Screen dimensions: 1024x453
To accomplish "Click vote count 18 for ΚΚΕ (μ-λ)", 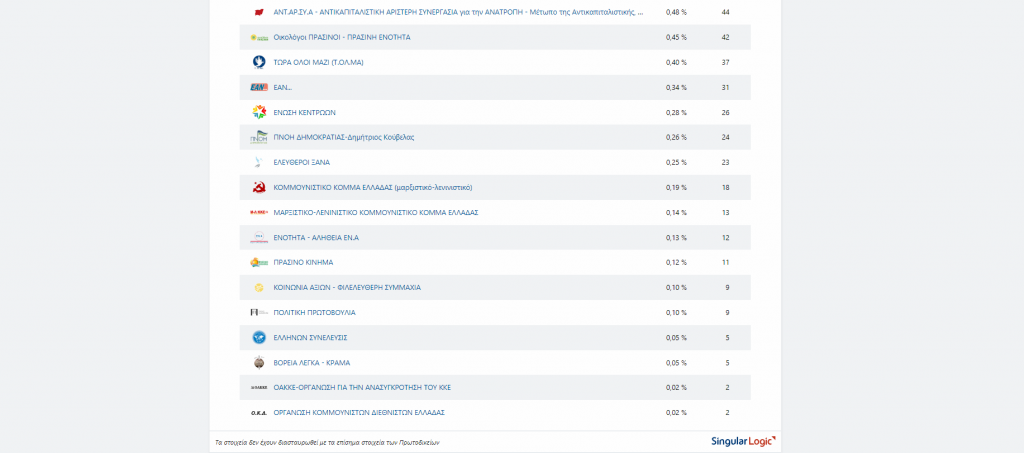I will click(726, 187).
